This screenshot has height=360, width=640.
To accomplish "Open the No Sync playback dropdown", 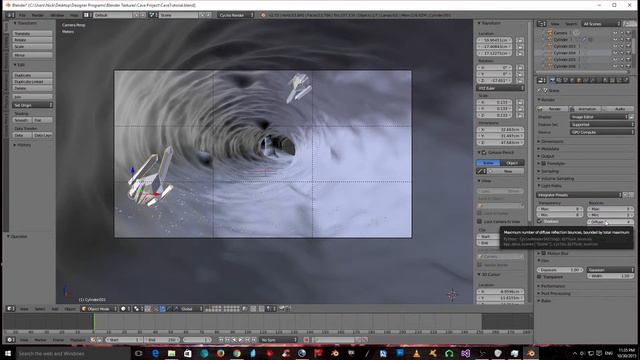I will [279, 340].
